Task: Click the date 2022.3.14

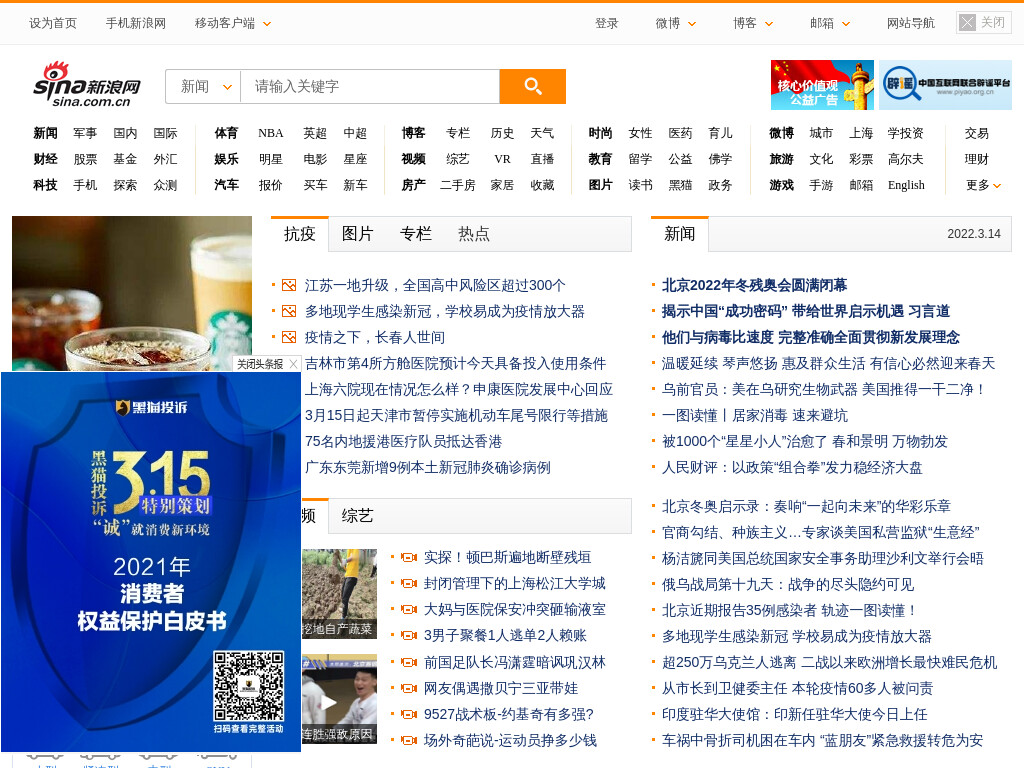Action: pyautogui.click(x=974, y=234)
